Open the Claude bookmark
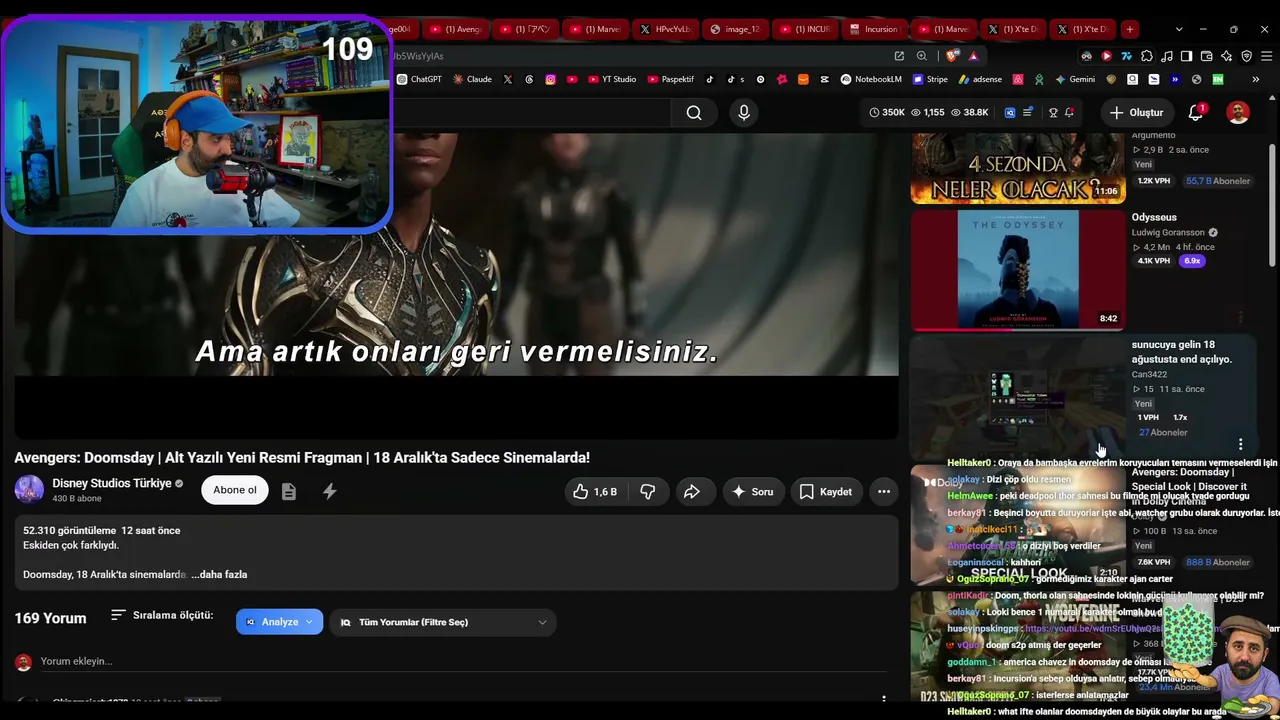 pyautogui.click(x=472, y=79)
